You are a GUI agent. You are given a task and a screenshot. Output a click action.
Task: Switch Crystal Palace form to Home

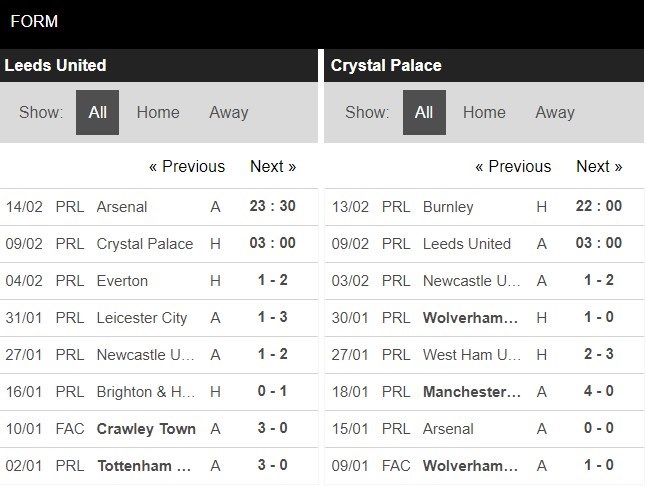click(x=484, y=112)
